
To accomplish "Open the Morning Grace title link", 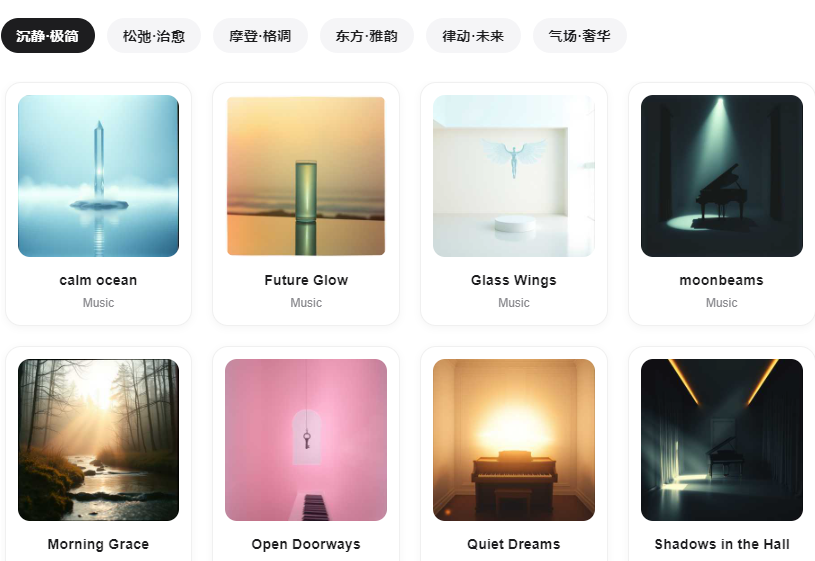I will coord(98,544).
